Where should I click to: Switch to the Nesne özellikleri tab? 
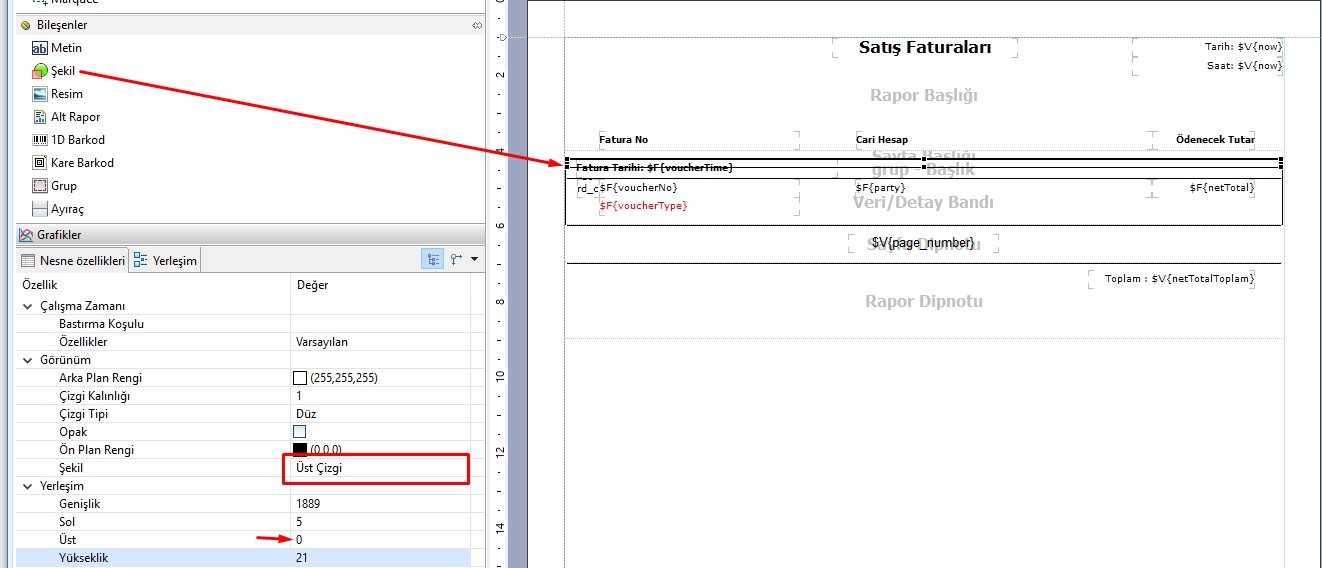click(73, 261)
